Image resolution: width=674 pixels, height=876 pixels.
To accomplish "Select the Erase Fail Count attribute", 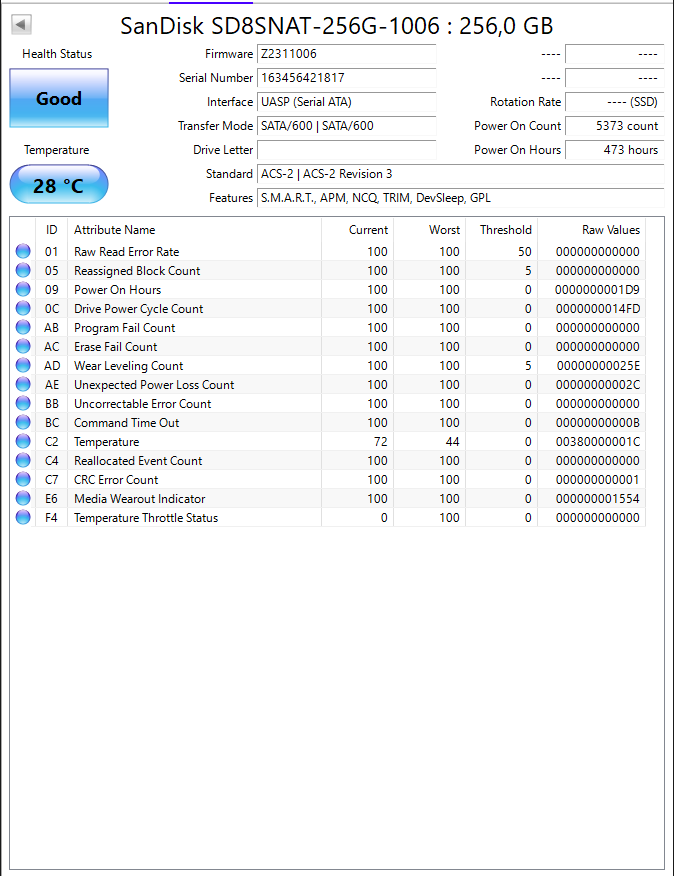I will click(116, 347).
